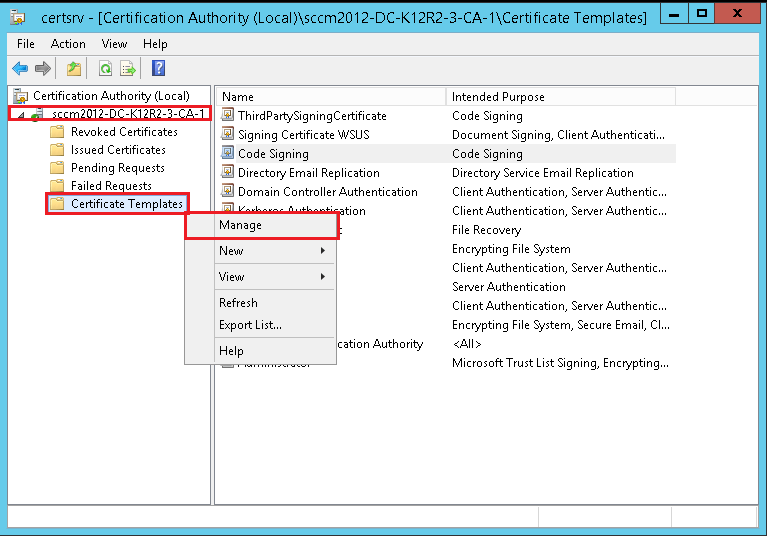Minimize the certsrv window

674,14
